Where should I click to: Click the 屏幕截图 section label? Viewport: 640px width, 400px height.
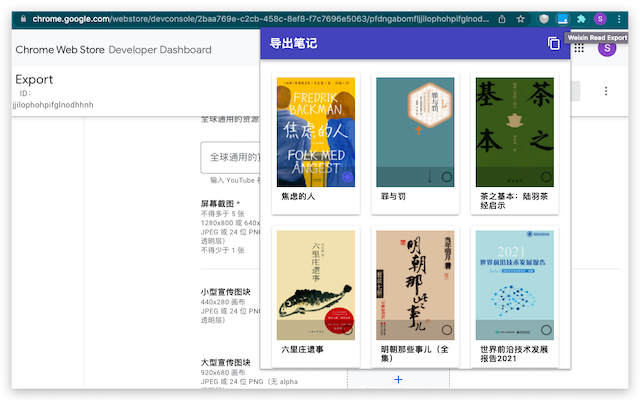(x=220, y=204)
